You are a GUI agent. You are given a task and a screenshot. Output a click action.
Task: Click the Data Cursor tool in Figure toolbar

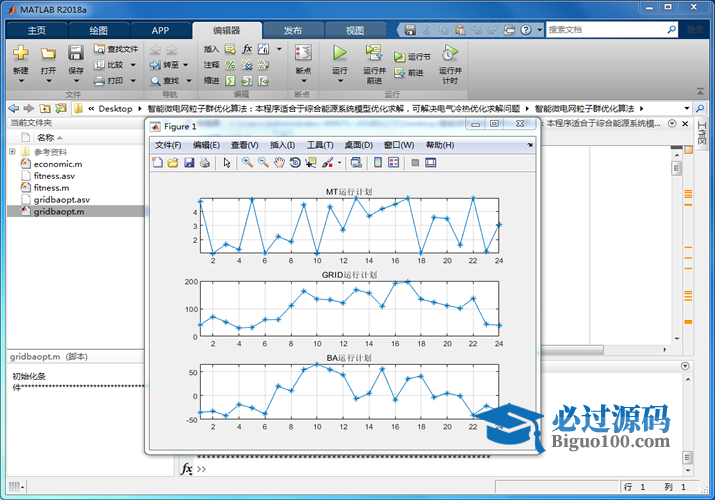[x=311, y=162]
